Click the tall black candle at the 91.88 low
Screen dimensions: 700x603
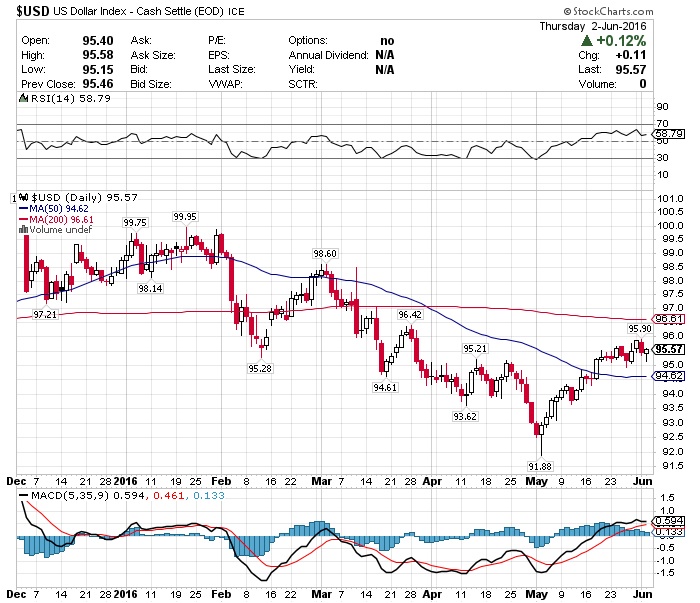[542, 437]
